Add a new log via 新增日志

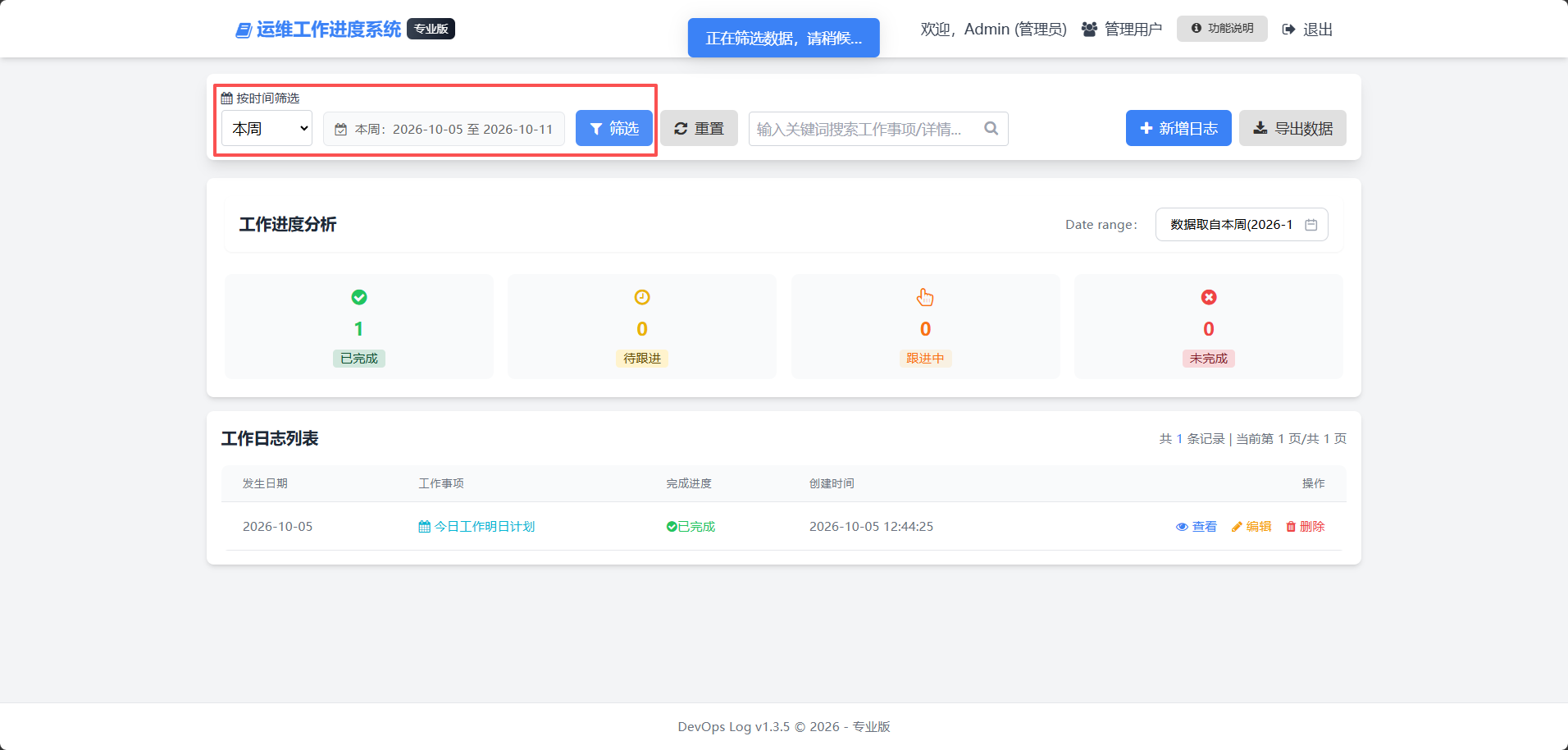click(x=1178, y=128)
